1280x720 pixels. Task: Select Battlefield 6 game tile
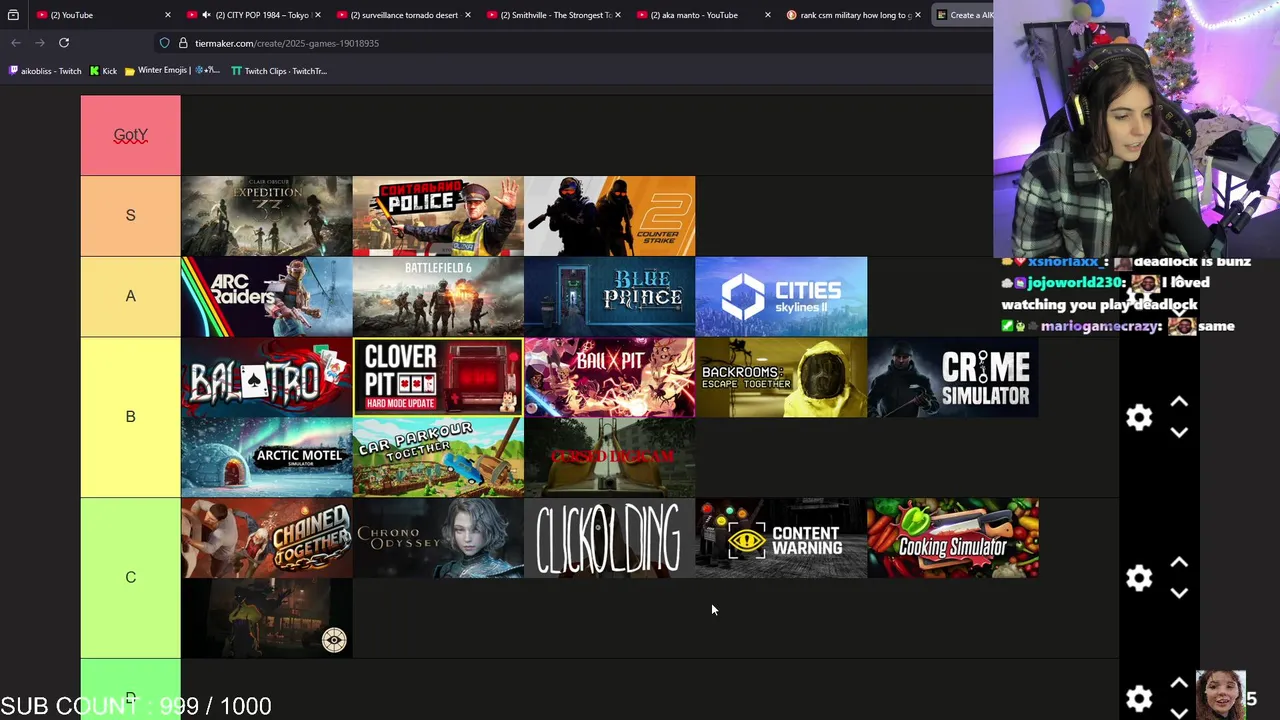(x=438, y=297)
